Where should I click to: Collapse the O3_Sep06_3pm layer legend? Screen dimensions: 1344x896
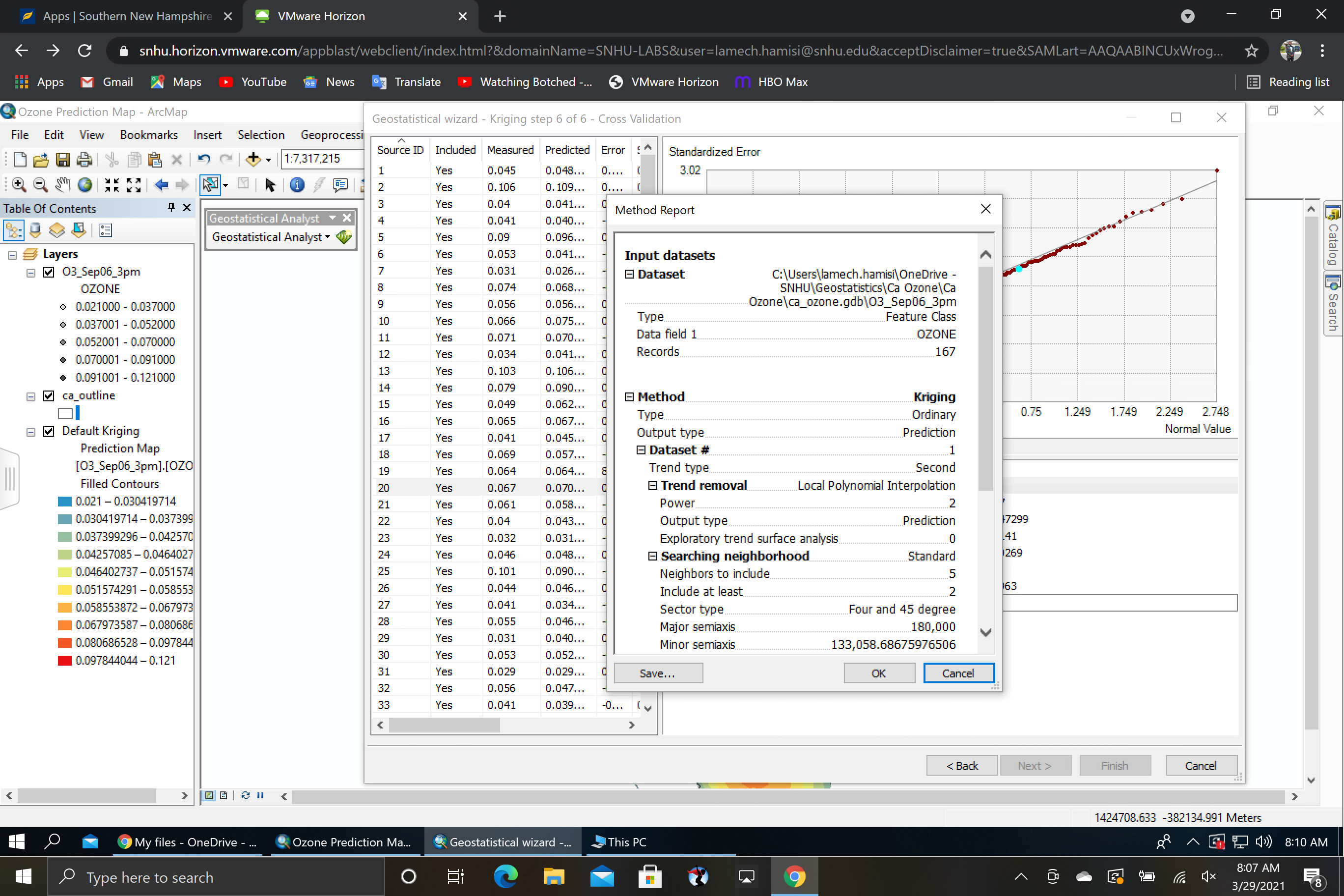[x=31, y=273]
